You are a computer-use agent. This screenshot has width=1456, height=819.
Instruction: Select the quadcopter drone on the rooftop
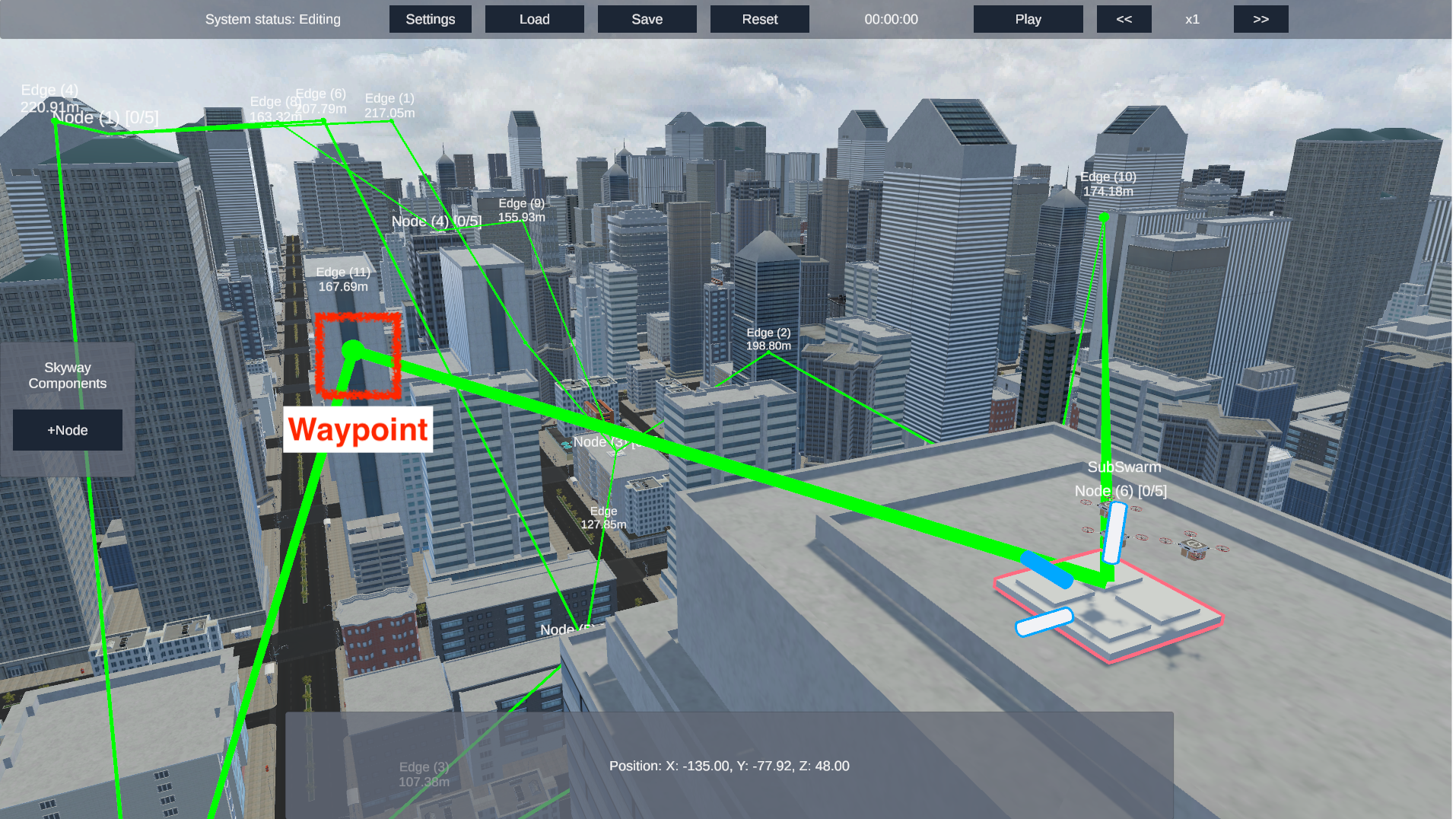click(1193, 547)
